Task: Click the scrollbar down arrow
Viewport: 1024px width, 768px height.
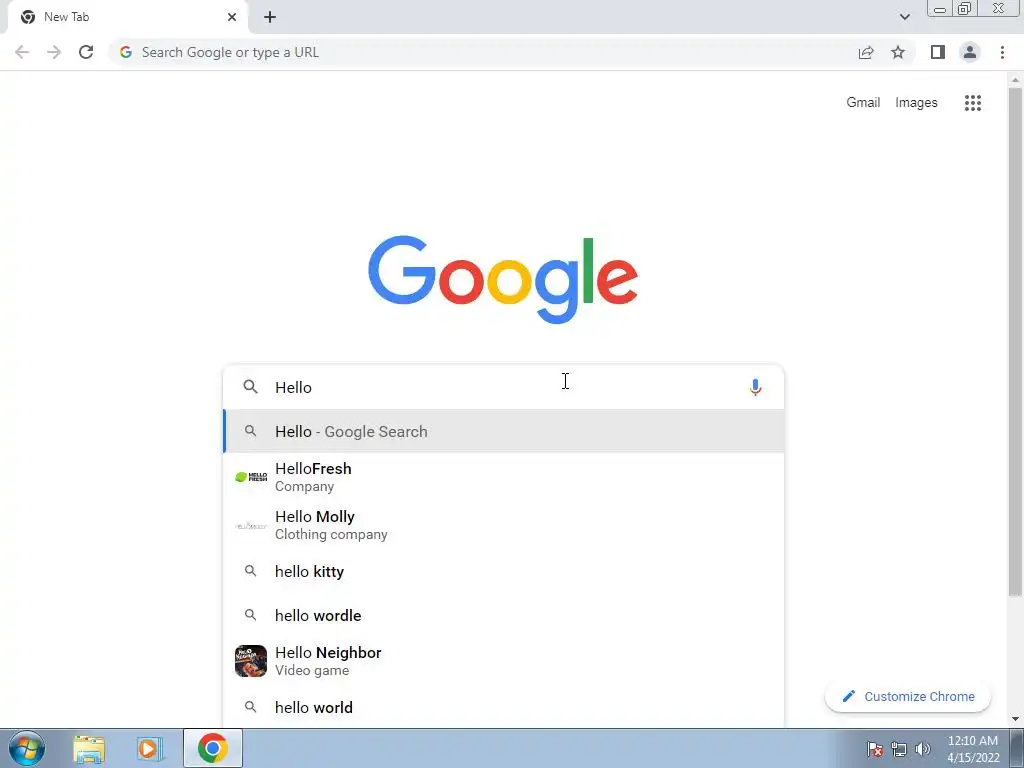Action: click(1015, 719)
